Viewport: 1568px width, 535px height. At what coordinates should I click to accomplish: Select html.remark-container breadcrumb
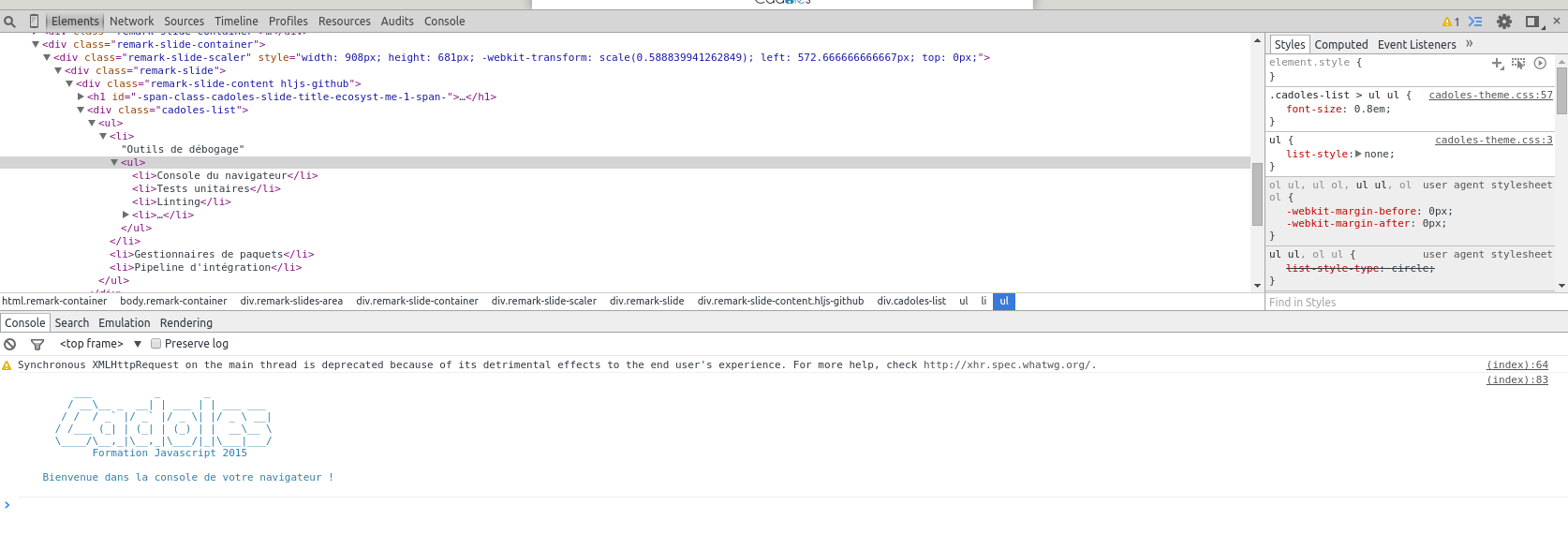54,301
